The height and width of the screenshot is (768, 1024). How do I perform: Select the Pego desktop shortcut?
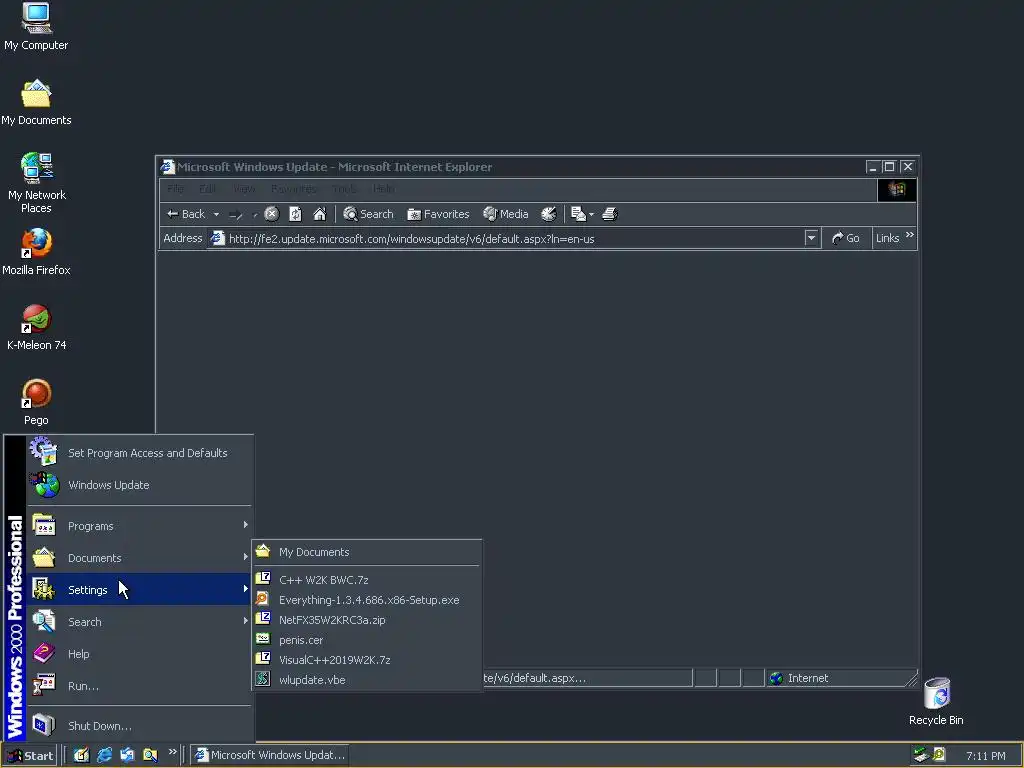(x=36, y=402)
